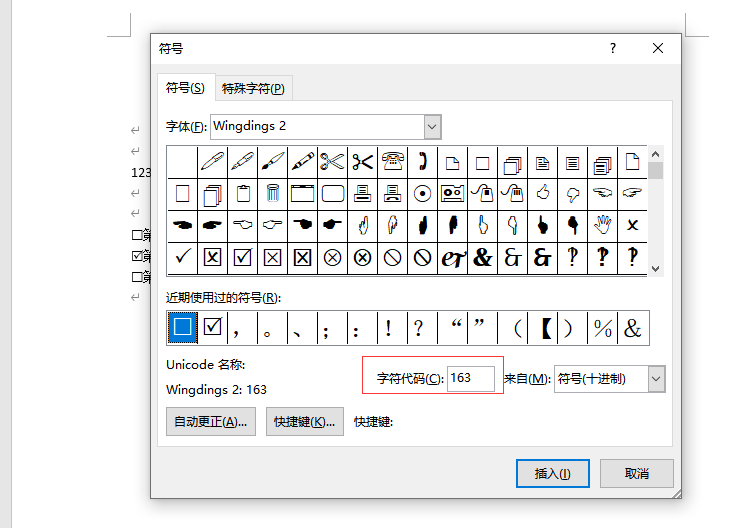The width and height of the screenshot is (733, 528).
Task: Select the clipboard symbol in the grid
Action: point(242,193)
